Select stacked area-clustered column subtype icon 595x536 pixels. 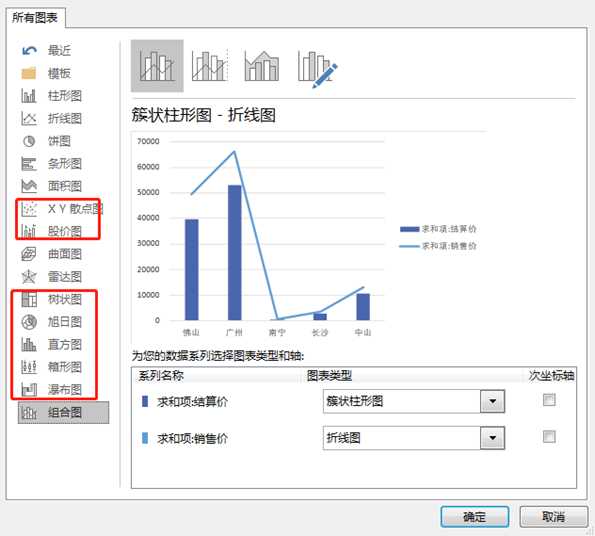pos(262,66)
